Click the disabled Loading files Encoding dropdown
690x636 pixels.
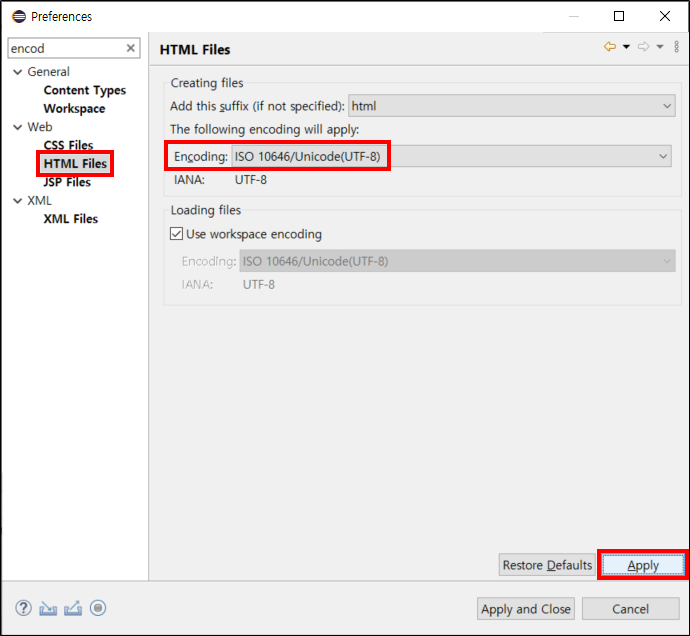pyautogui.click(x=457, y=261)
